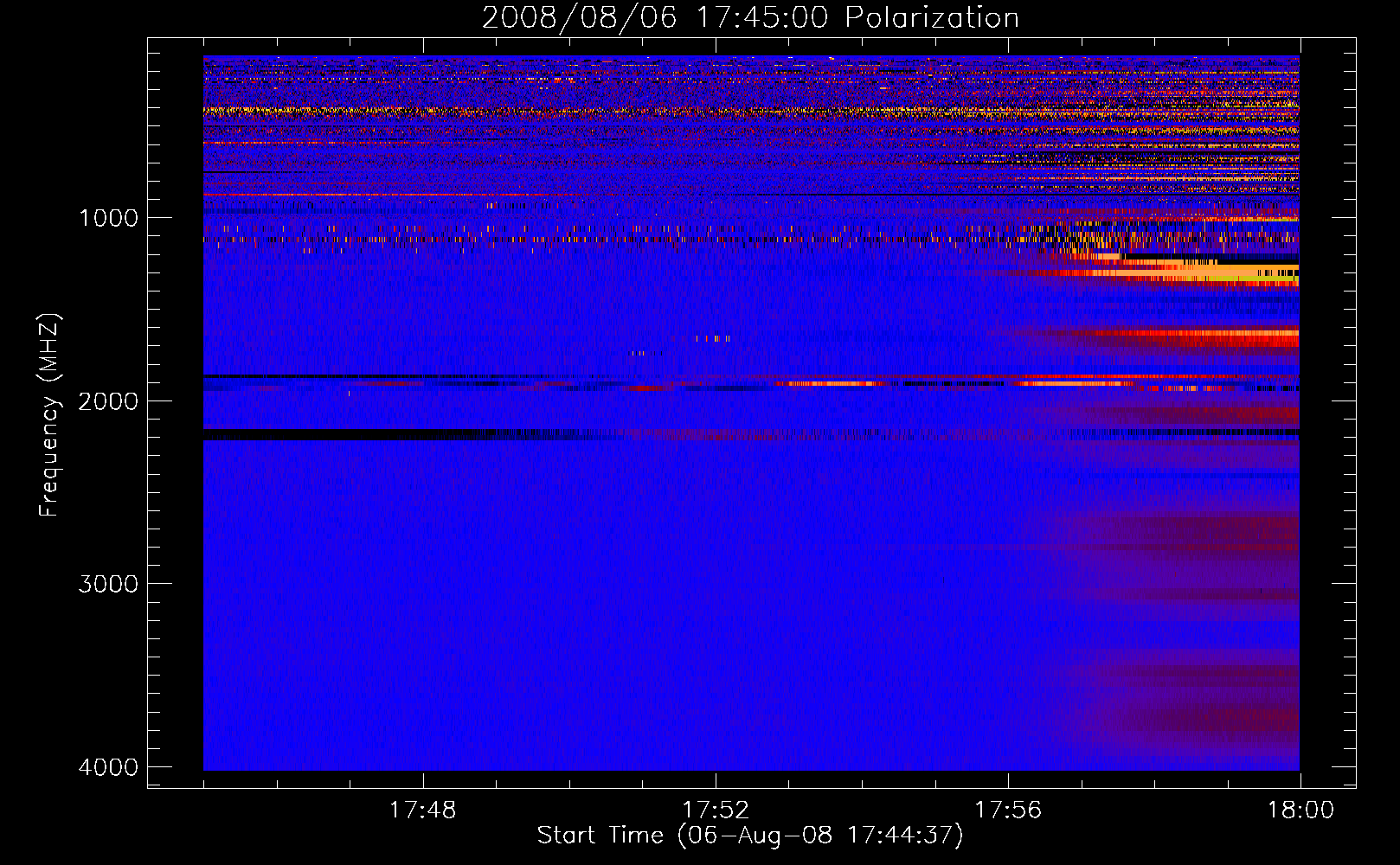Click the 17:56 time axis label

click(x=1008, y=811)
